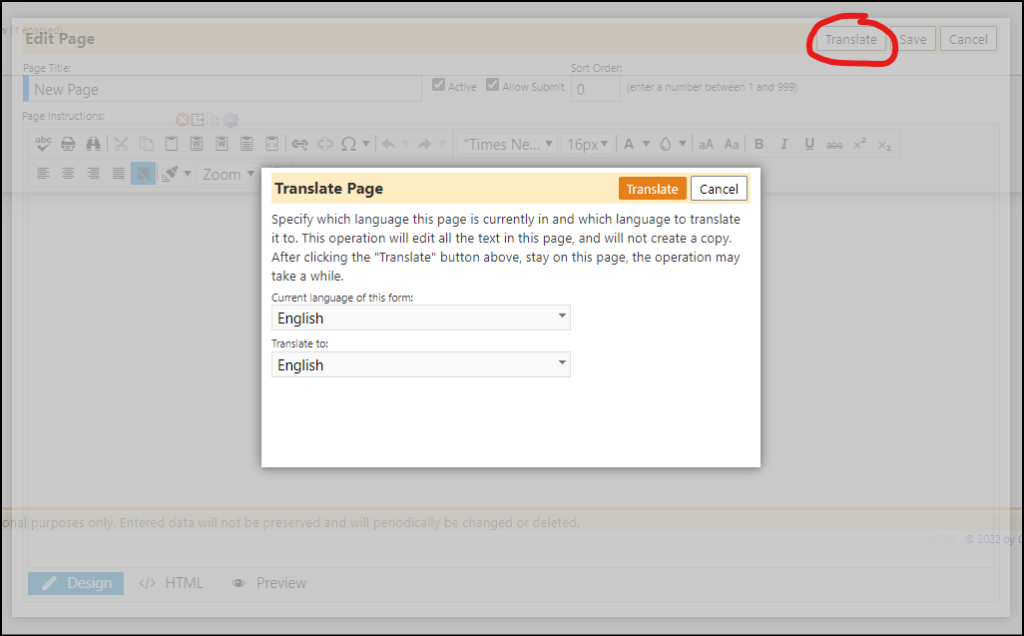Screen dimensions: 1024x636
Task: Open the Zoom dropdown in toolbar
Action: click(x=227, y=174)
